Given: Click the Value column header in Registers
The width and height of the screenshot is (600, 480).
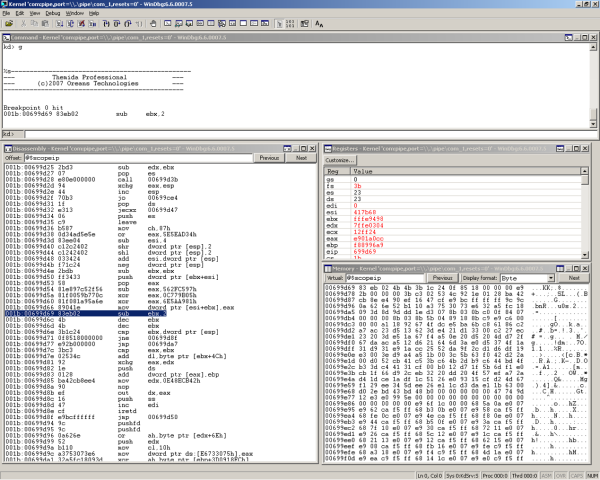Looking at the screenshot, I should (x=466, y=171).
